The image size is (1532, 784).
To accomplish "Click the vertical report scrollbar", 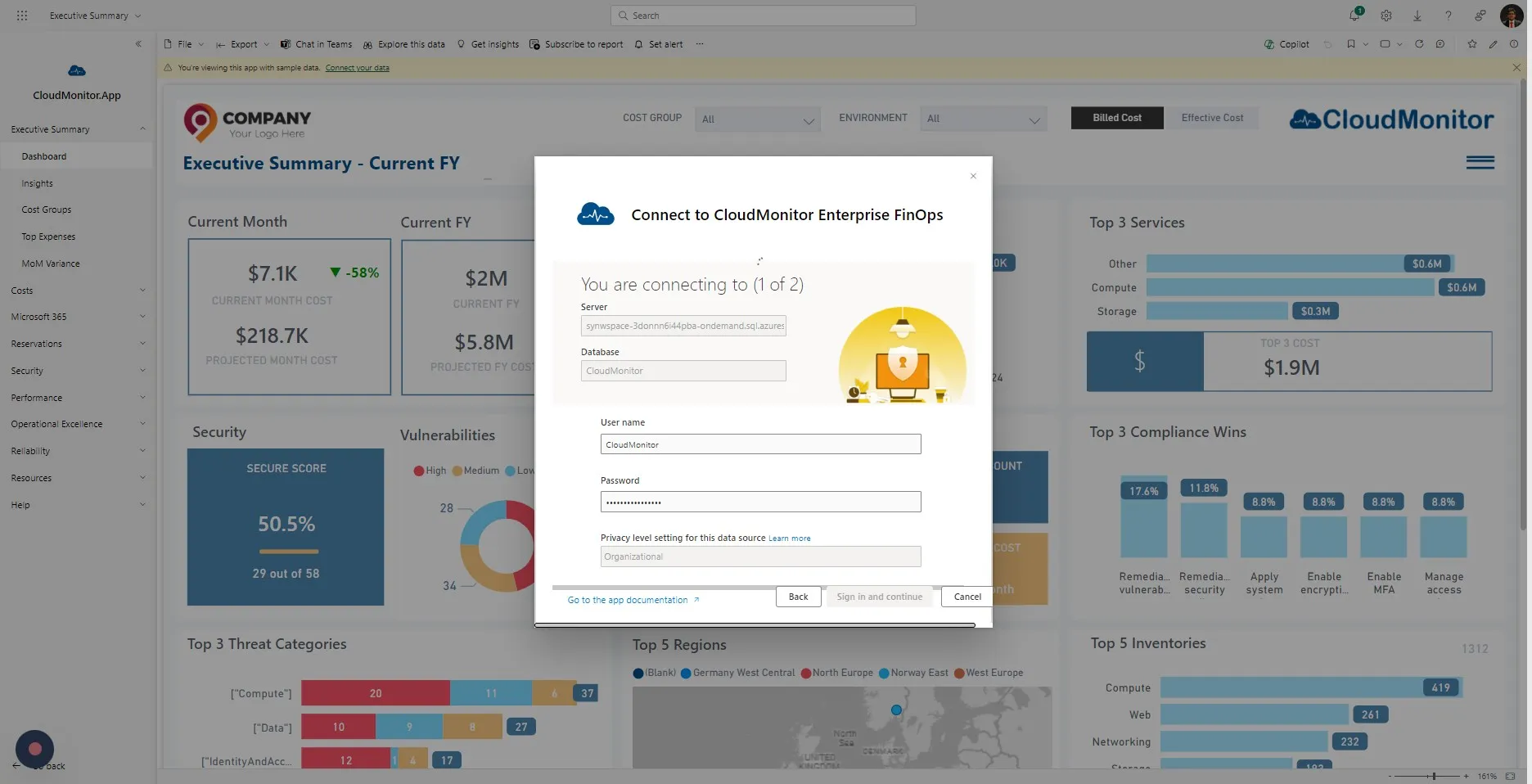I will click(1522, 304).
